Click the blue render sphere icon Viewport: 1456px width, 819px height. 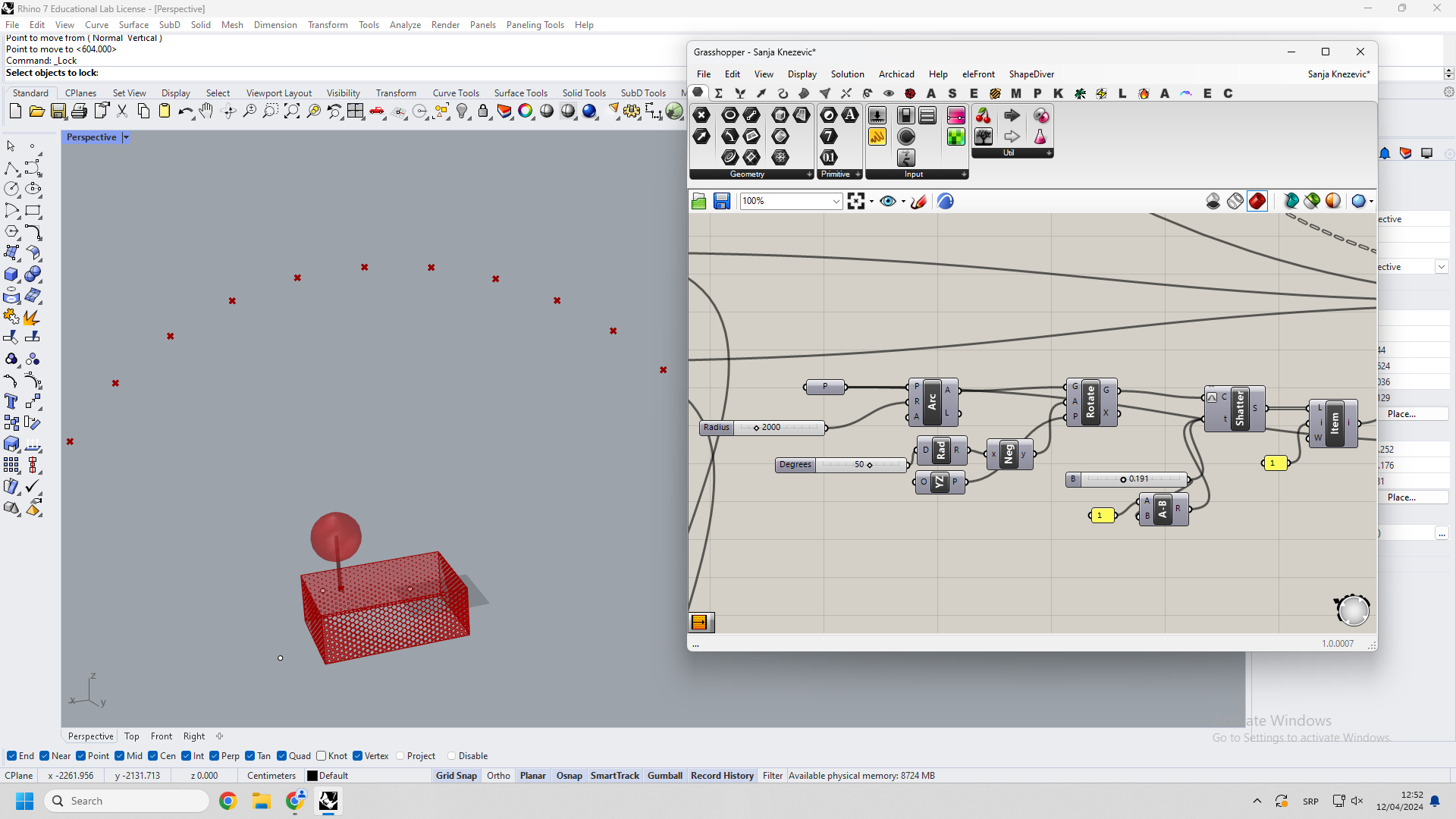coord(589,111)
